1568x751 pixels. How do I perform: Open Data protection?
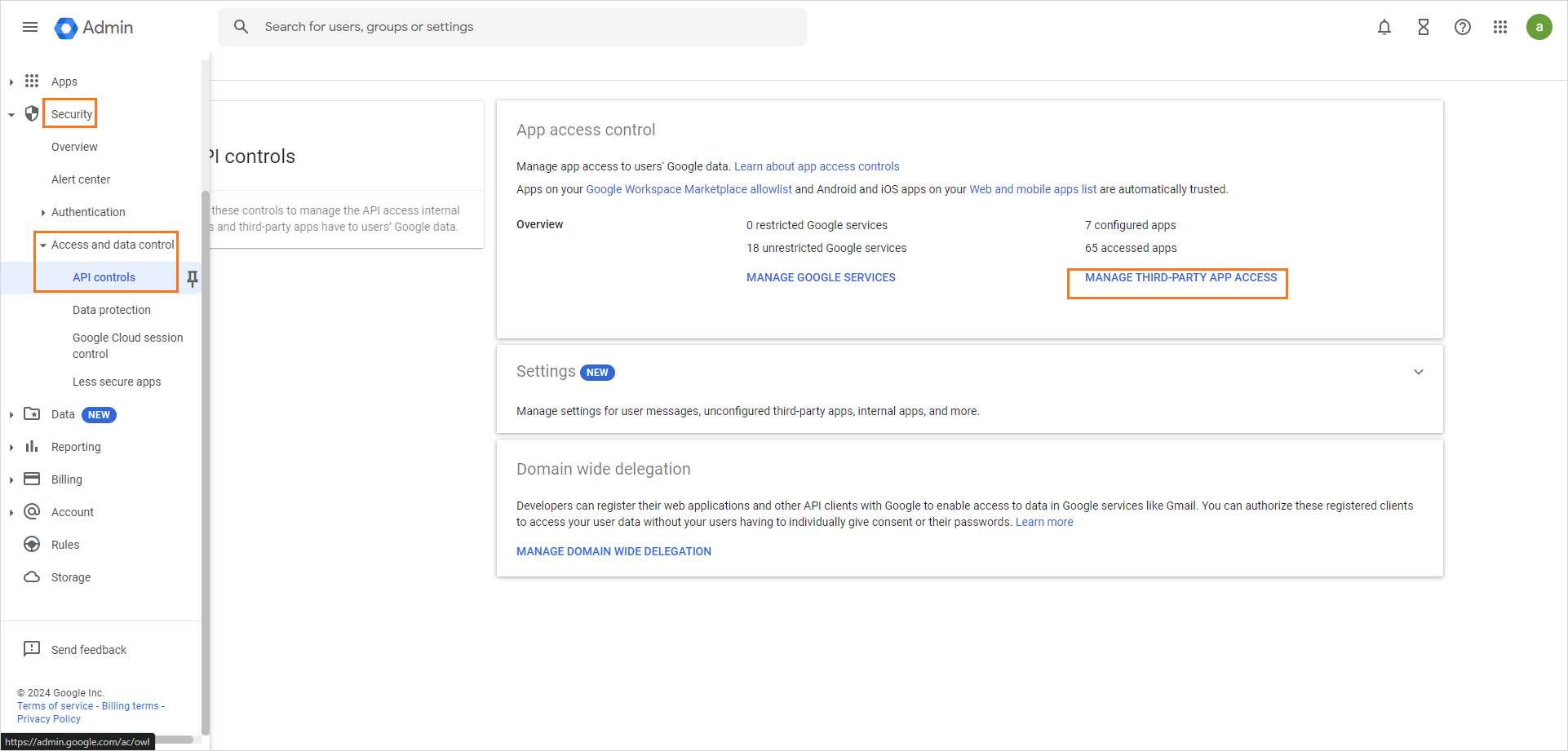pyautogui.click(x=112, y=310)
